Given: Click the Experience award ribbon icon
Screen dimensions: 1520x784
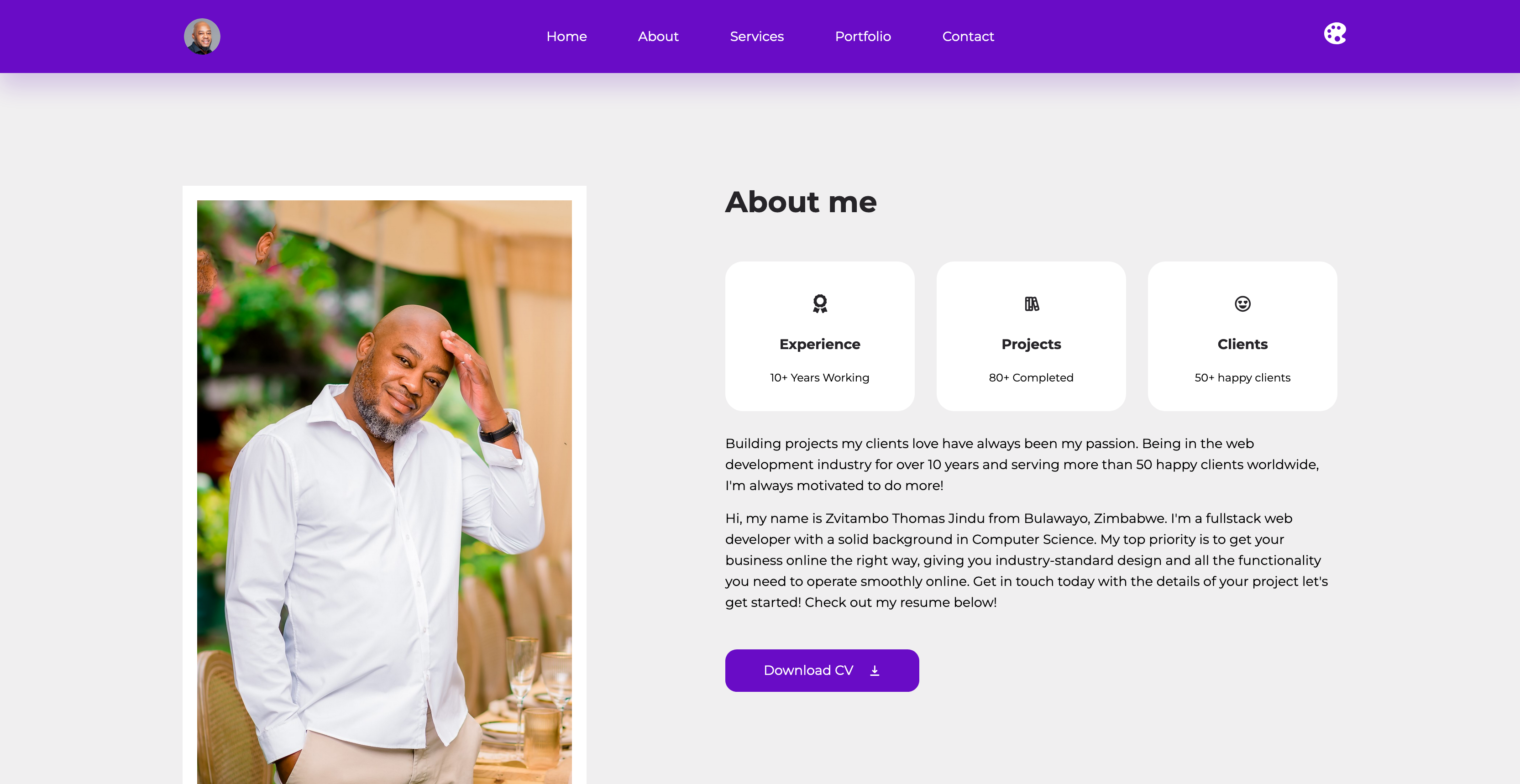Looking at the screenshot, I should [820, 304].
